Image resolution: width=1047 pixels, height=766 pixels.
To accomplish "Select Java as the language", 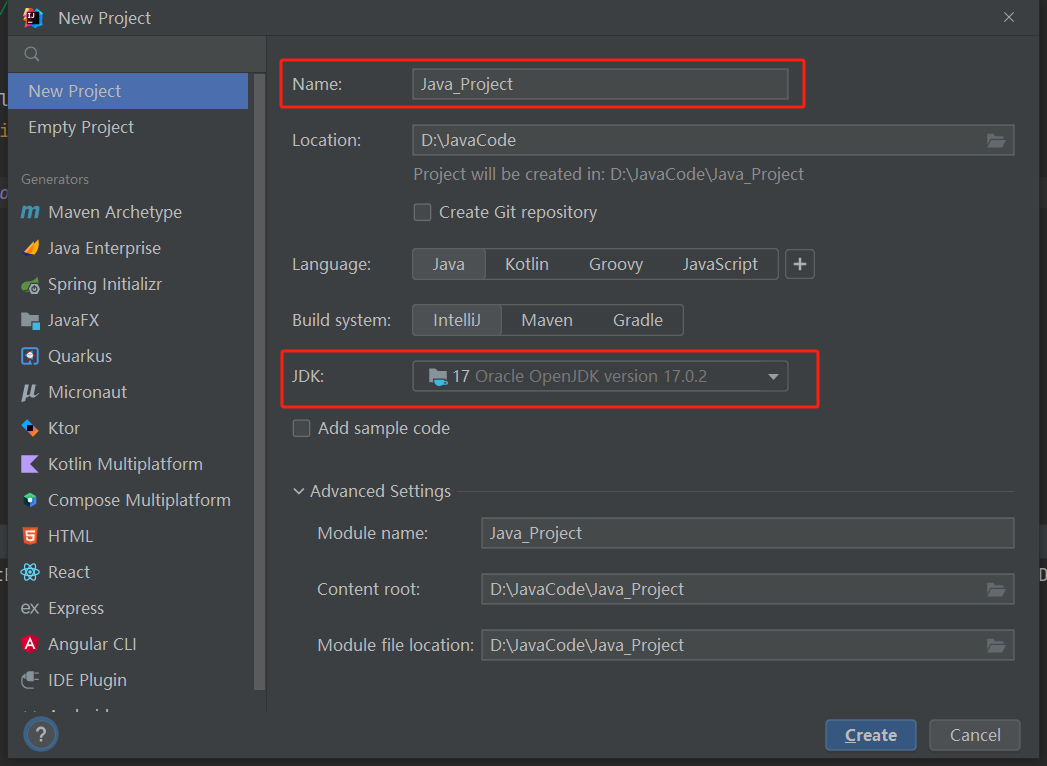I will [449, 264].
